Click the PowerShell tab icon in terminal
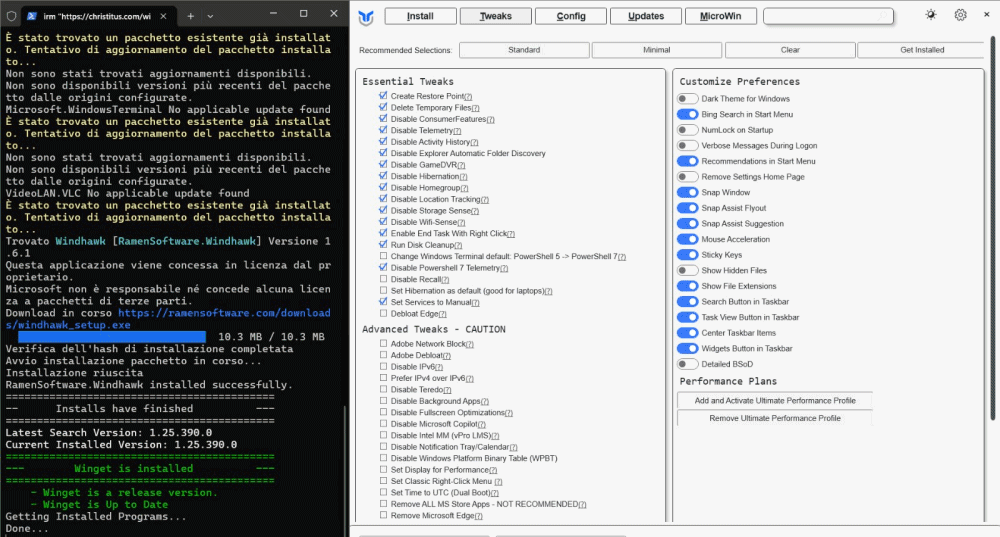The width and height of the screenshot is (1000, 537). coord(32,16)
